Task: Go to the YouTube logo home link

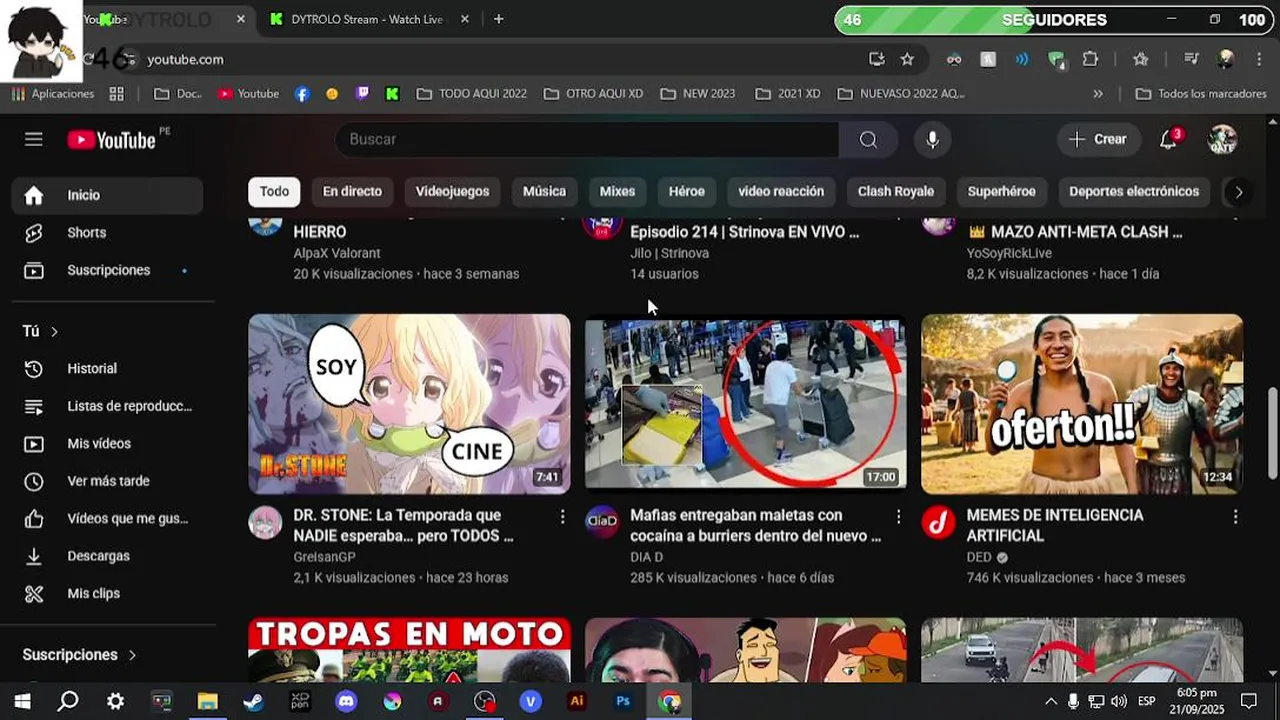Action: coord(112,140)
